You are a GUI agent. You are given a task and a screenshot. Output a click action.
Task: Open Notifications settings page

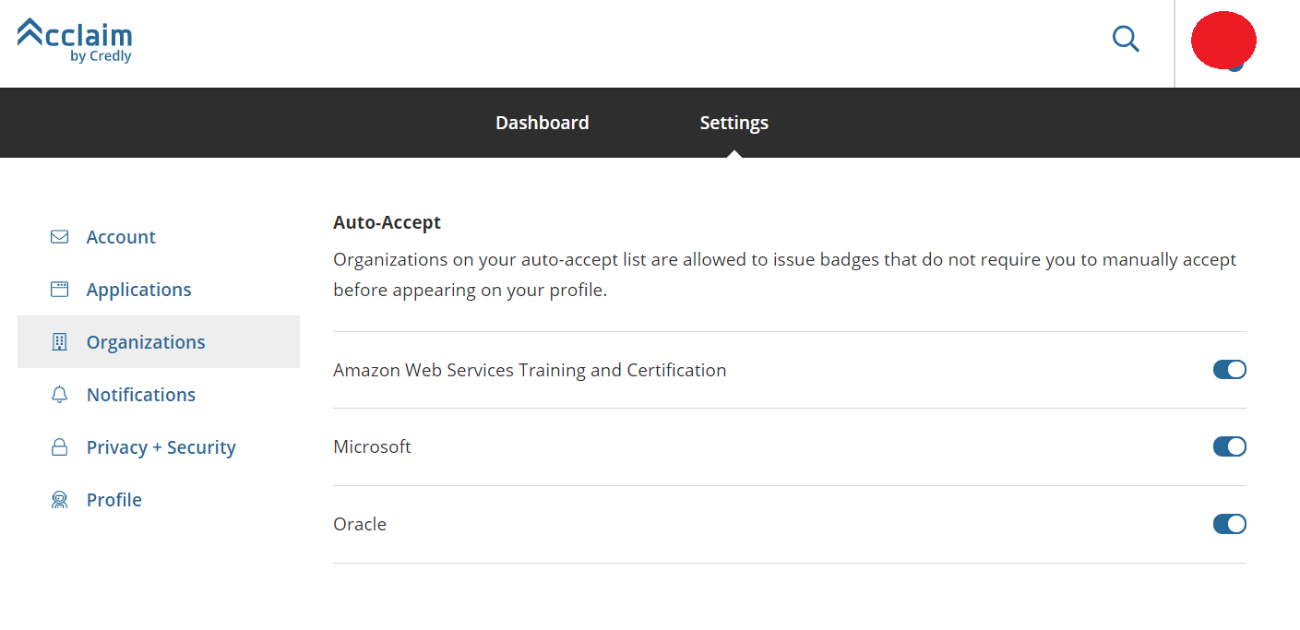(x=141, y=395)
